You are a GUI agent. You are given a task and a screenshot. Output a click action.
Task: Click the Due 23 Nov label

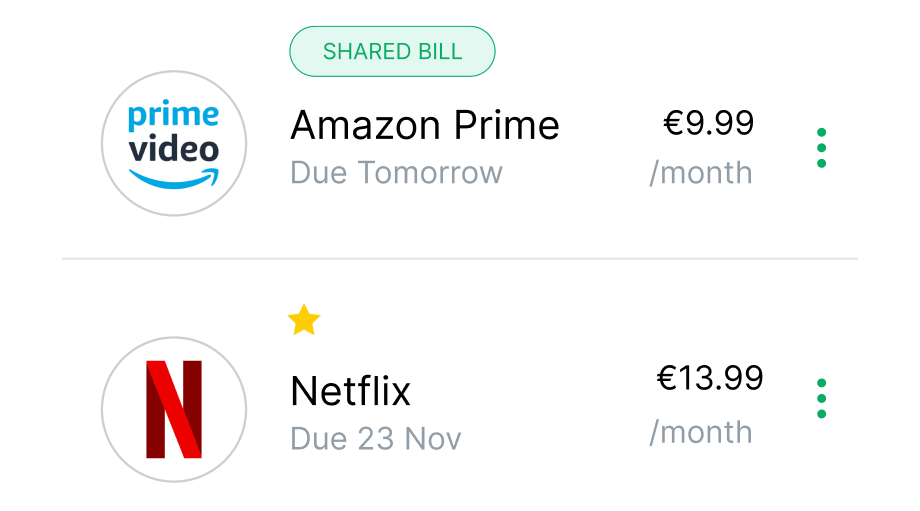[x=375, y=439]
